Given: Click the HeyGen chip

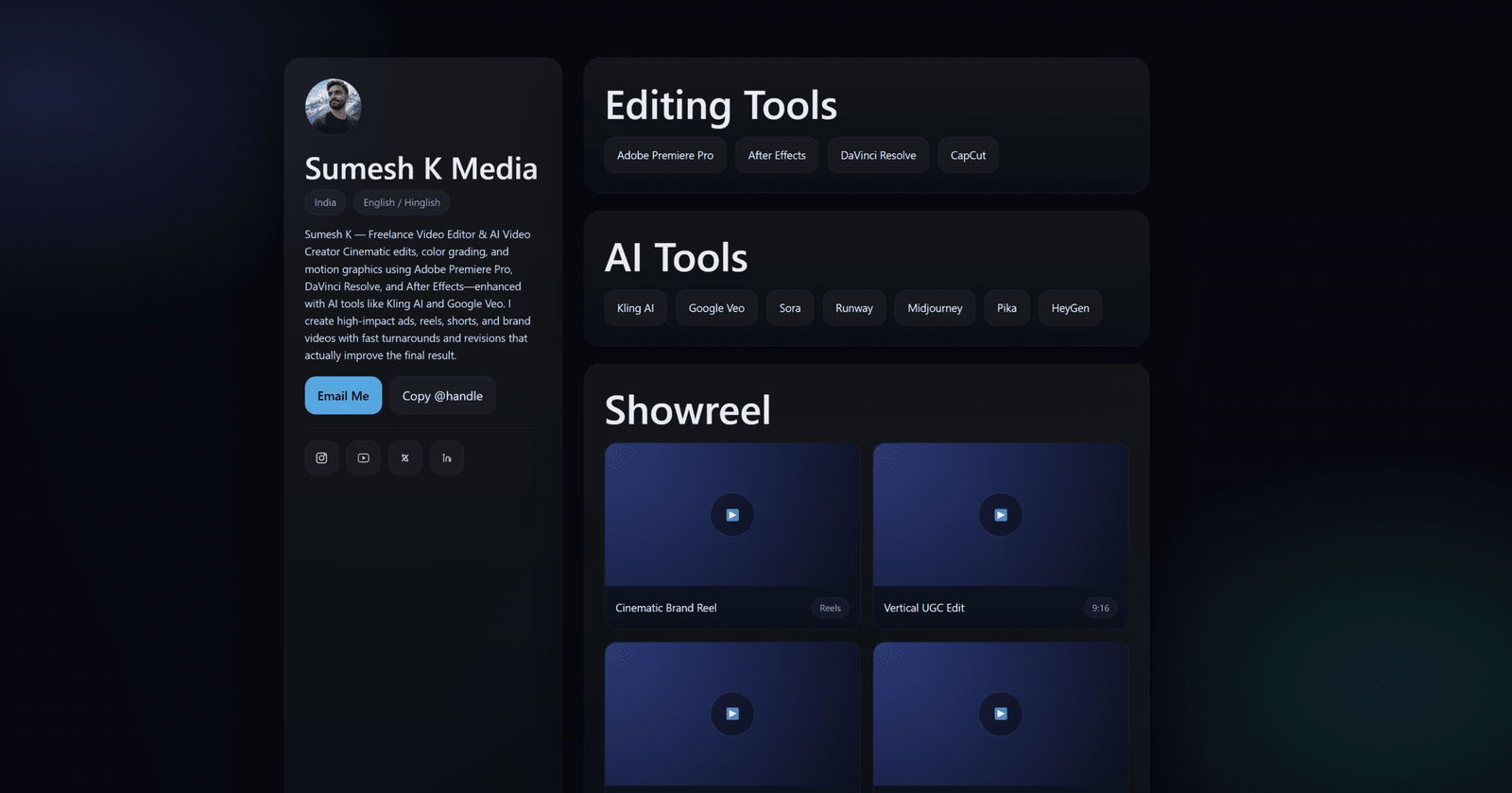Looking at the screenshot, I should point(1070,308).
